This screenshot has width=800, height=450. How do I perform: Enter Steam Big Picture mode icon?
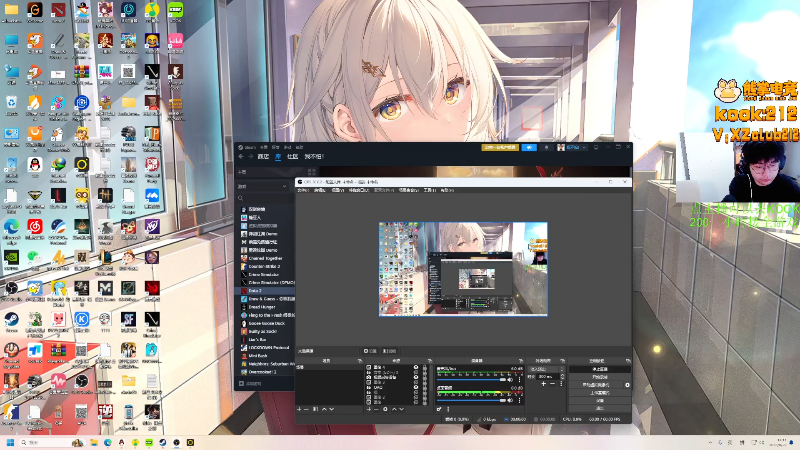(x=596, y=147)
